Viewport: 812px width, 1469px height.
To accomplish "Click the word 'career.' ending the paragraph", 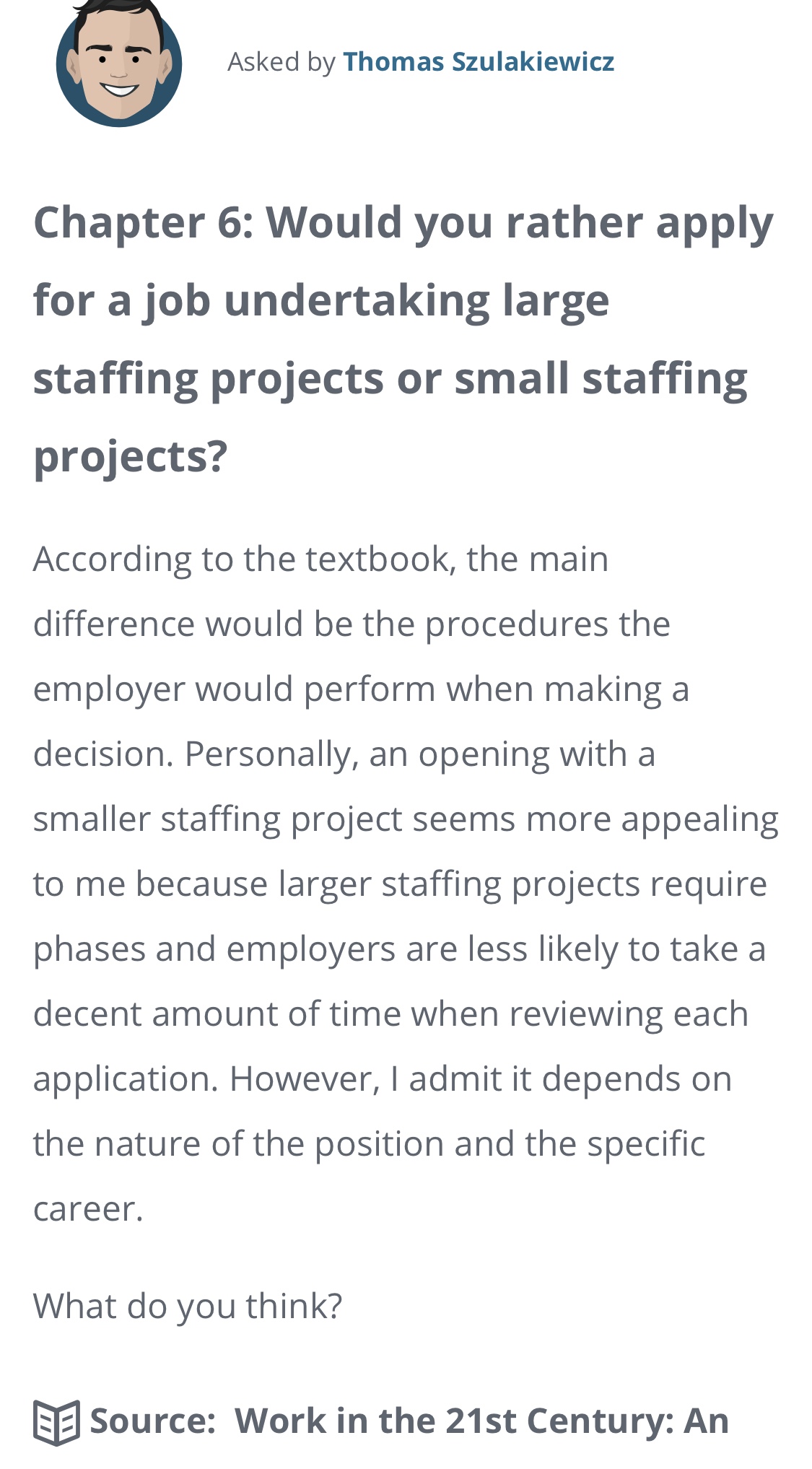I will 88,1209.
